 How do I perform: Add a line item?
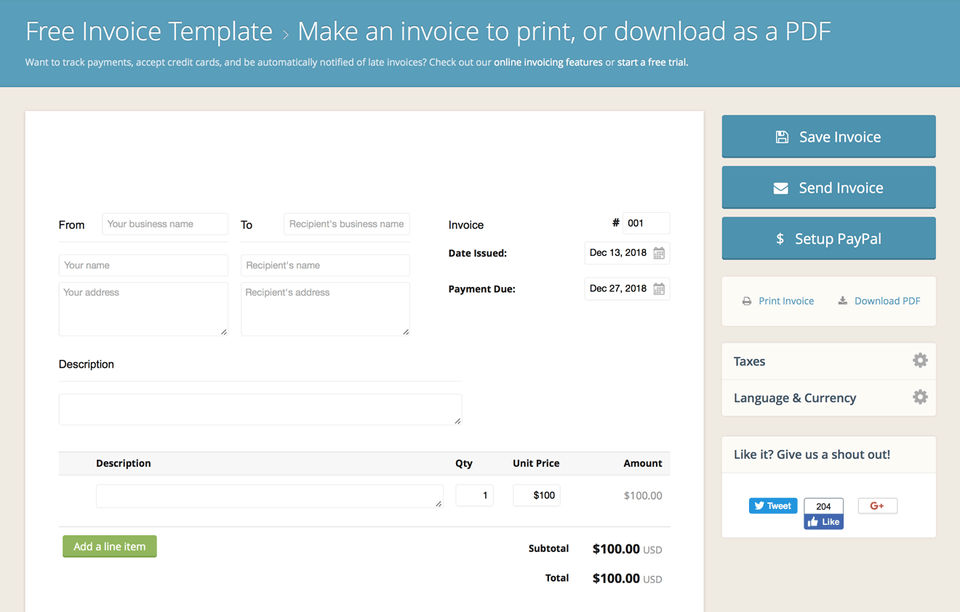(110, 547)
